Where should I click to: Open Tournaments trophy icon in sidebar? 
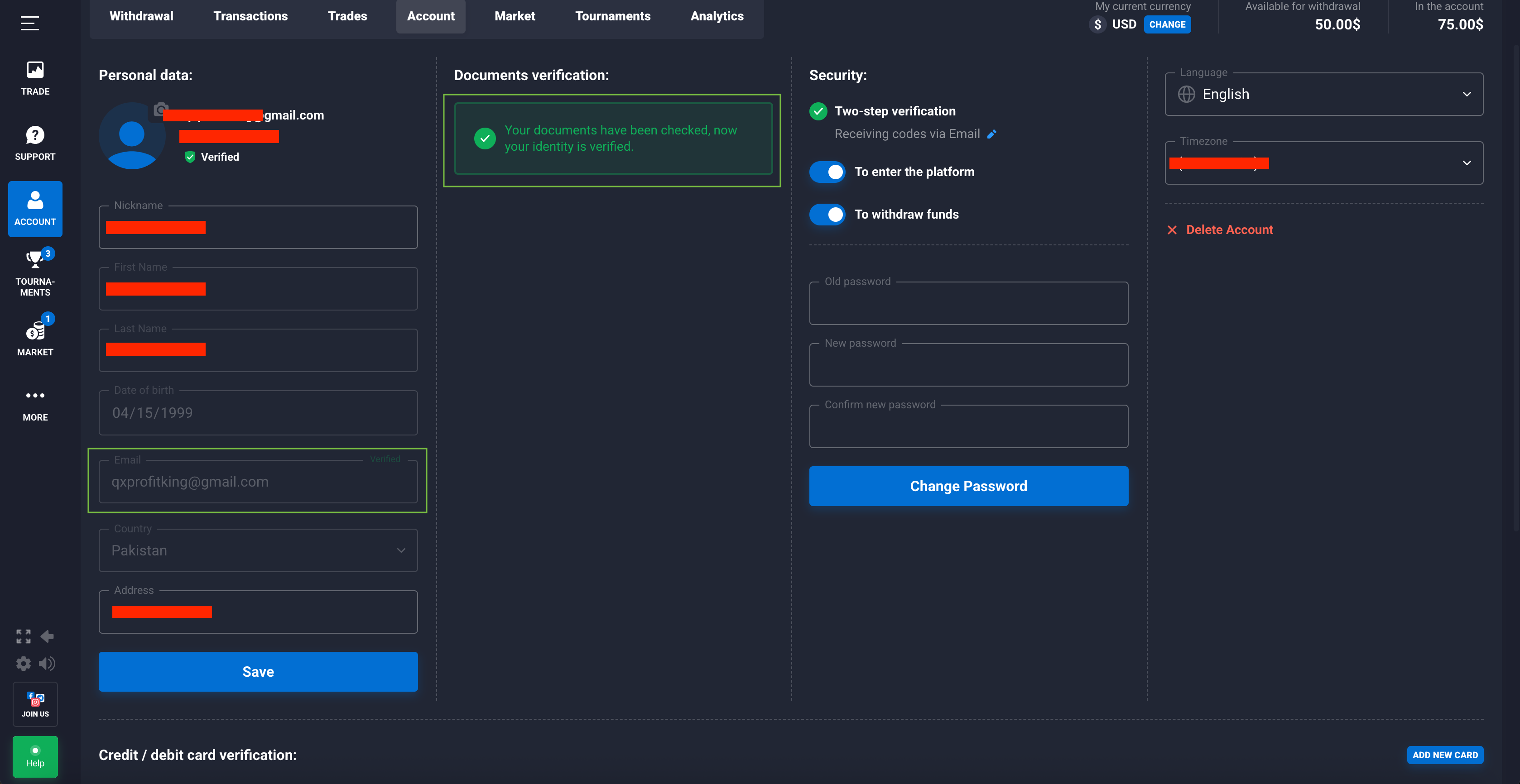point(35,259)
